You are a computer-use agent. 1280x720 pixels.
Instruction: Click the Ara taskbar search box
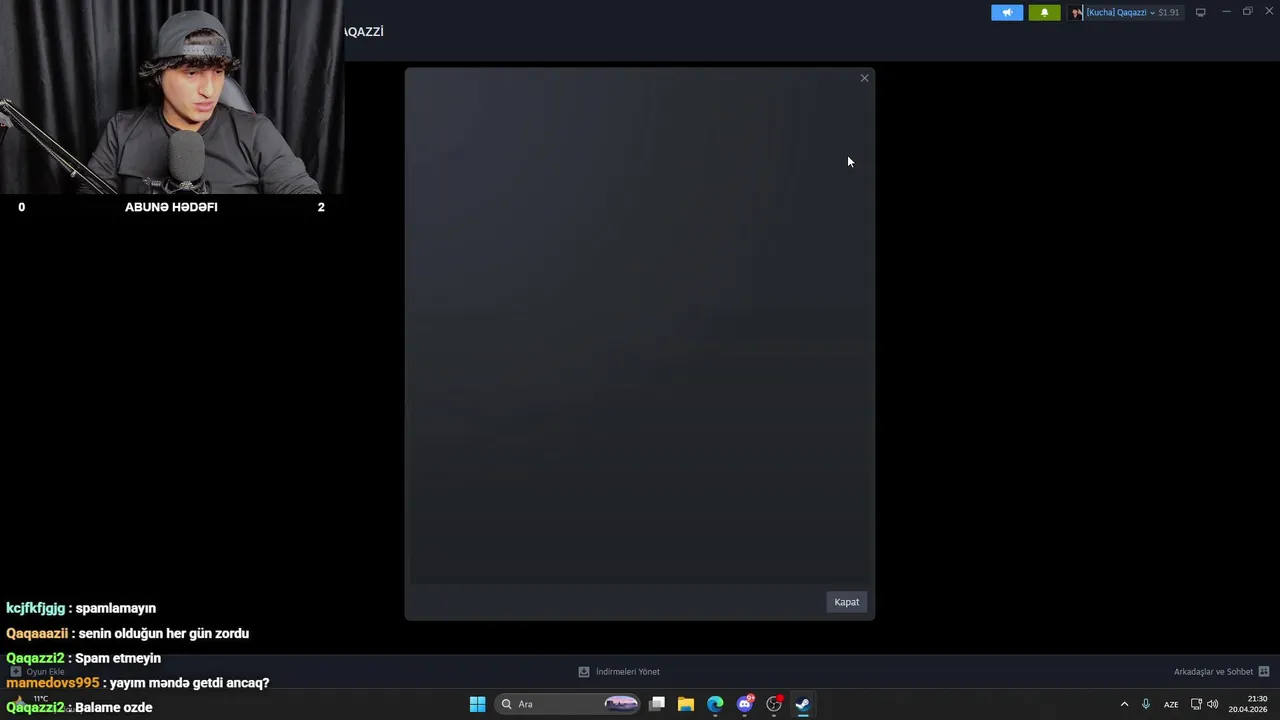(568, 704)
